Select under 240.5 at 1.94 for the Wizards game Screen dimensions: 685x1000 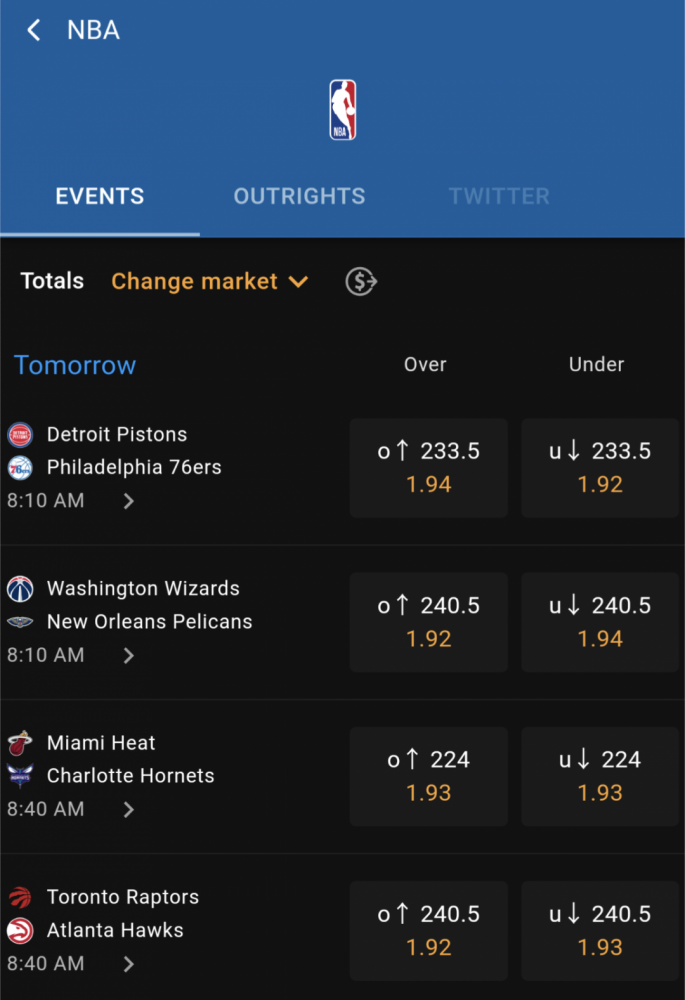coord(600,622)
